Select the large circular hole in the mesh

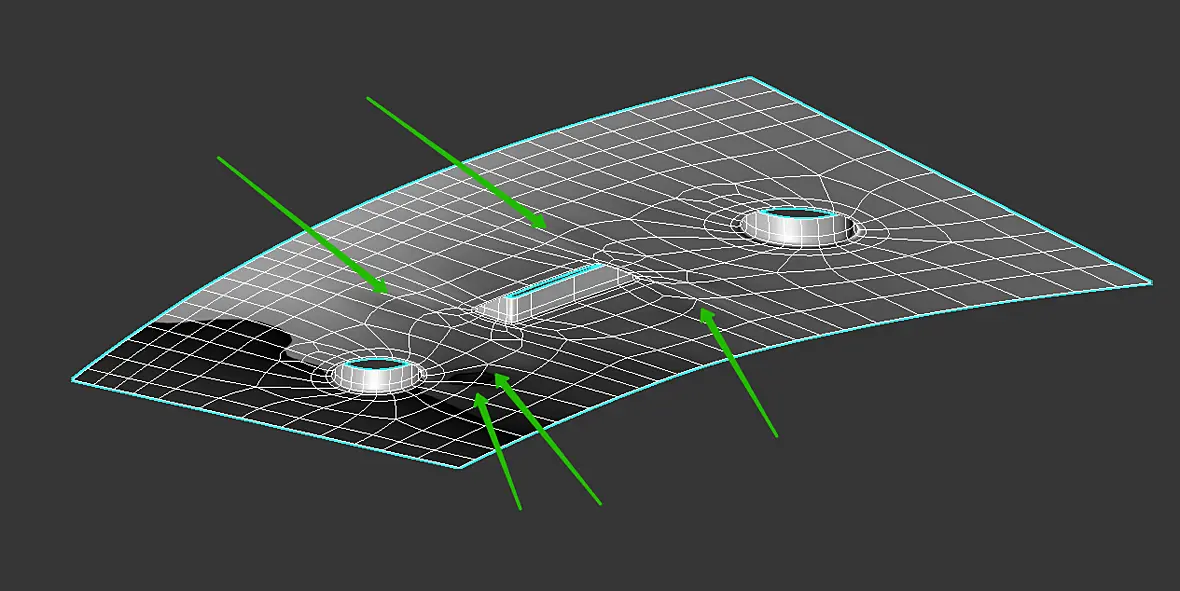point(799,225)
